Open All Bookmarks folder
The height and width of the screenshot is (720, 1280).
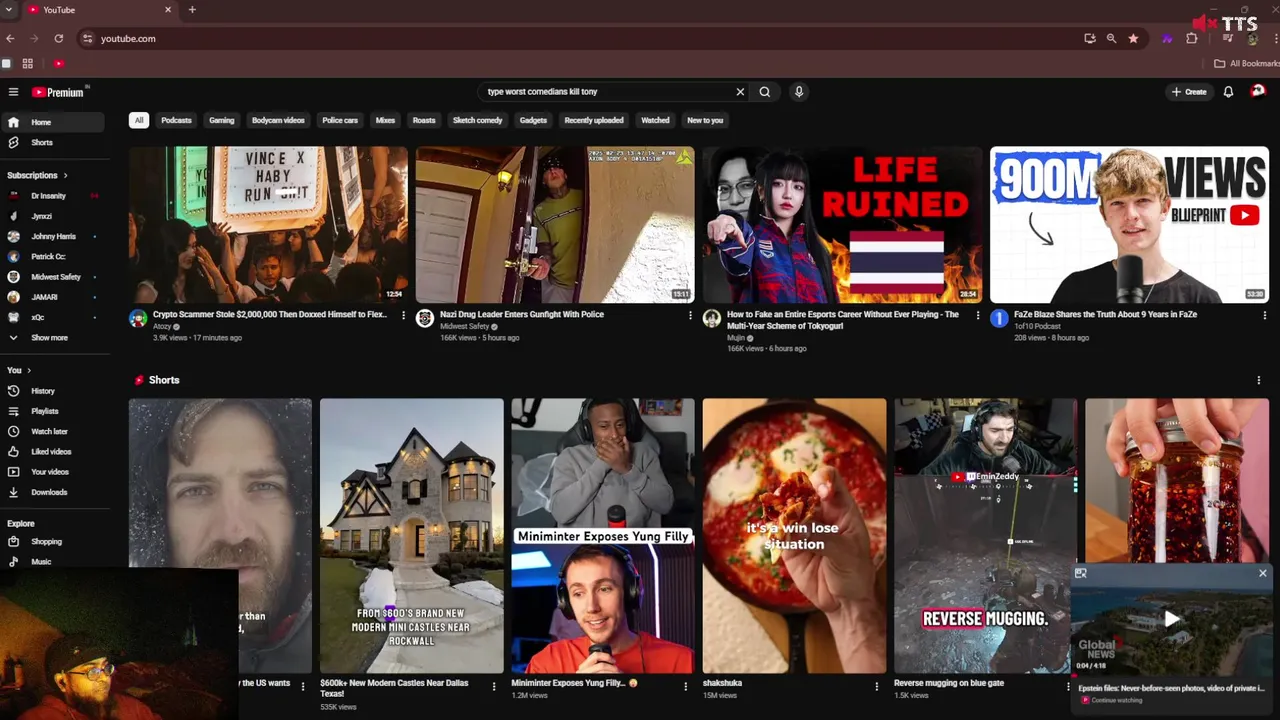click(x=1246, y=63)
